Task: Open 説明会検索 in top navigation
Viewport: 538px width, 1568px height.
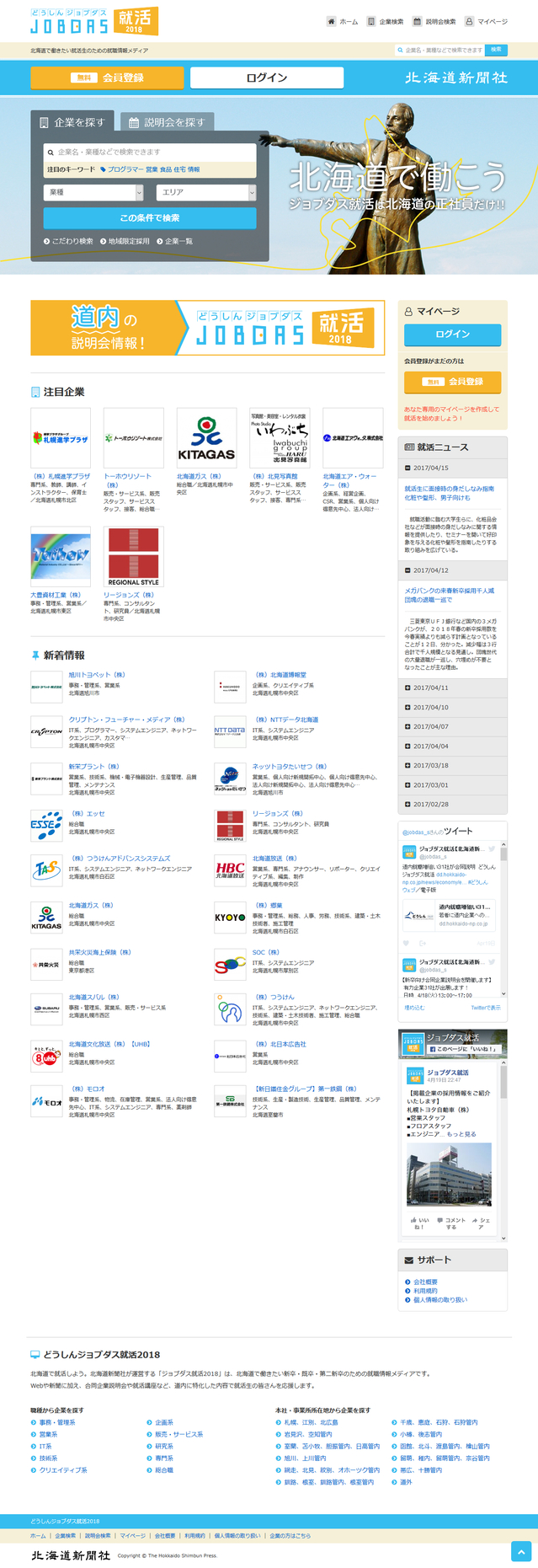Action: click(x=434, y=22)
